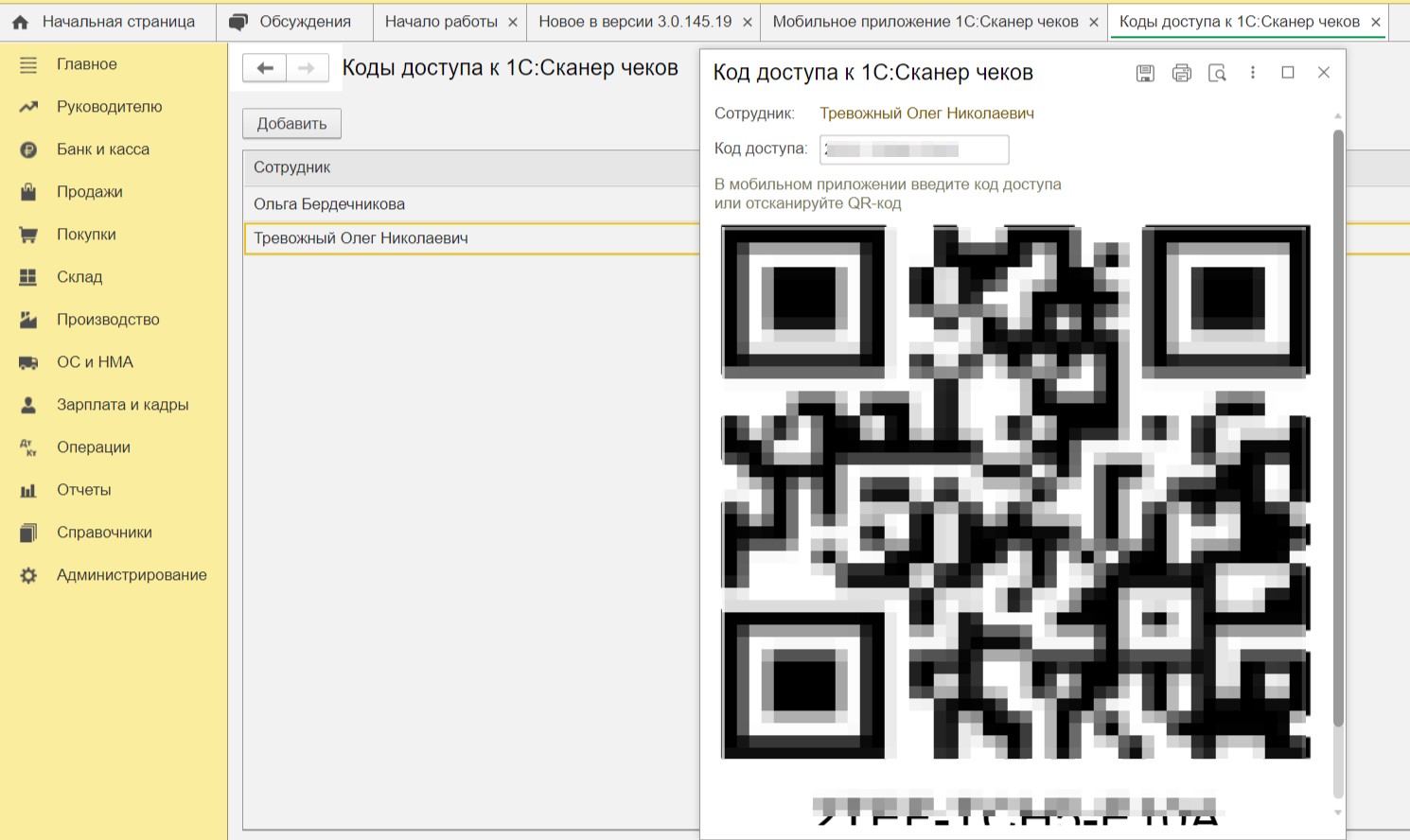Image resolution: width=1410 pixels, height=840 pixels.
Task: Click the Администрирование gear icon
Action: pos(28,575)
